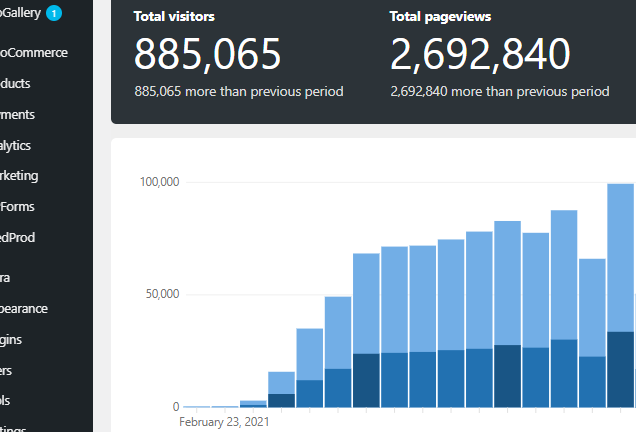
Task: Select Analytics in the admin sidebar
Action: (x=16, y=145)
